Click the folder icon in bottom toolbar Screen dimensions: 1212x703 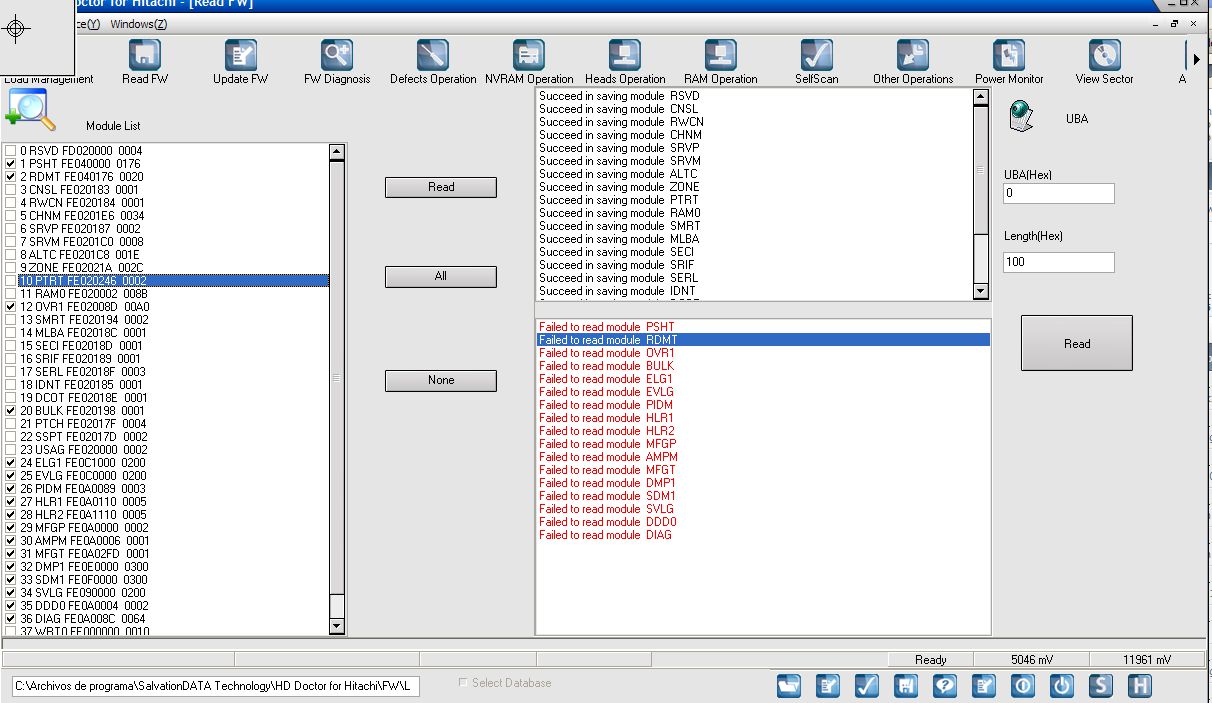(x=789, y=686)
